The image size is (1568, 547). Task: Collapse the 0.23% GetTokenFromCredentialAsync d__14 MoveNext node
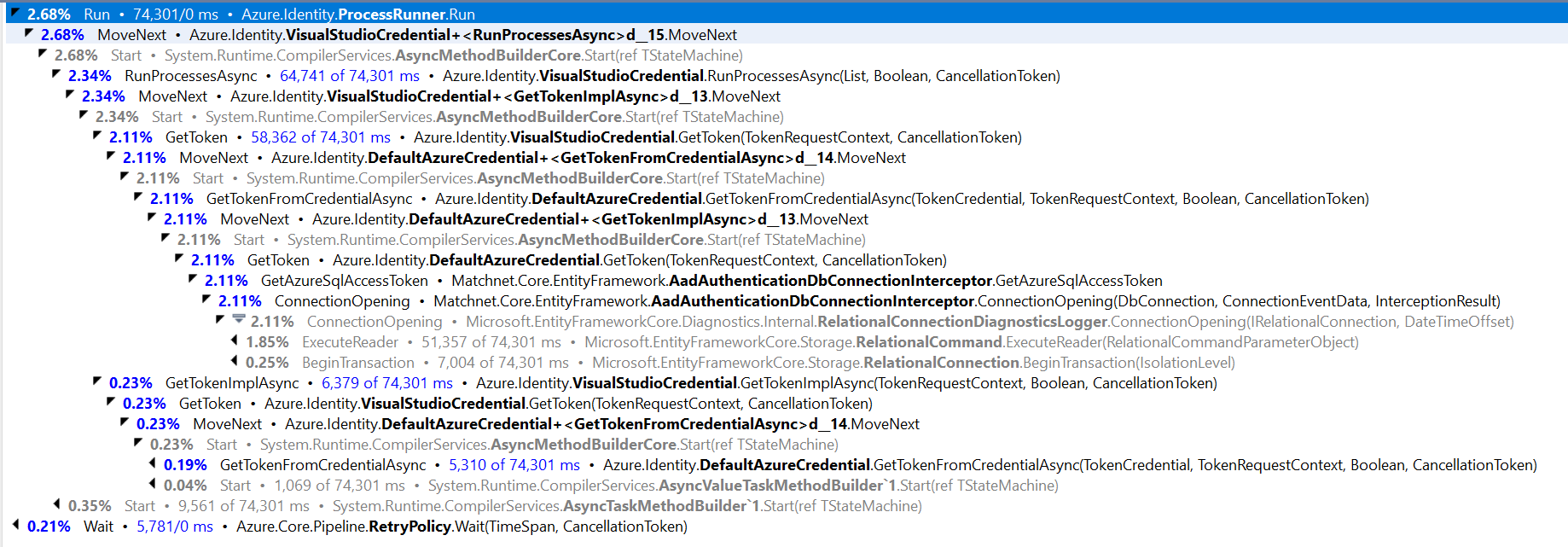125,422
